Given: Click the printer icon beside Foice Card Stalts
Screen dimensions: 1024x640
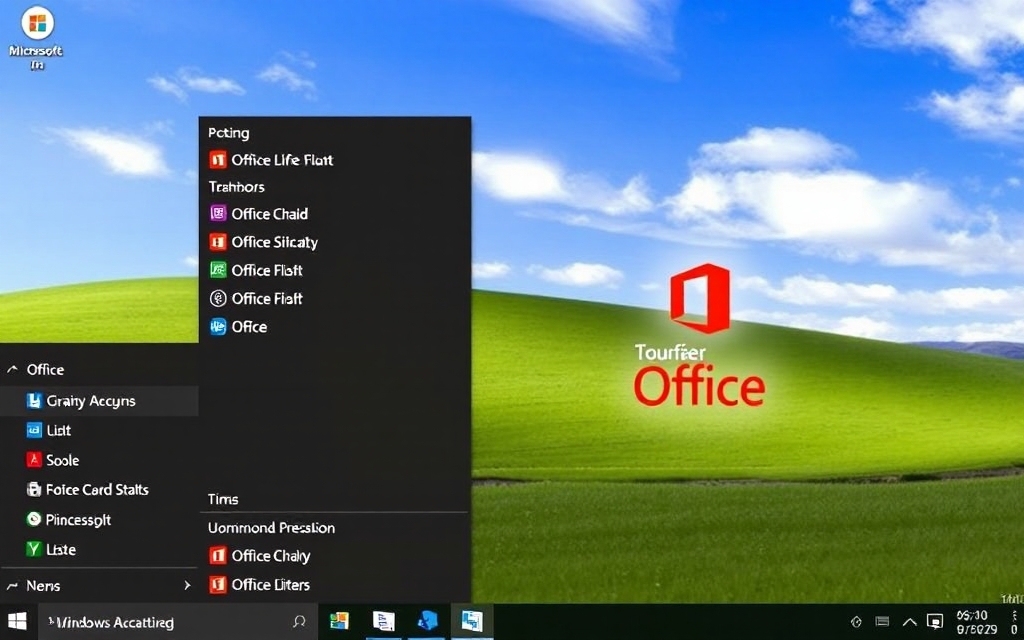Looking at the screenshot, I should tap(34, 489).
